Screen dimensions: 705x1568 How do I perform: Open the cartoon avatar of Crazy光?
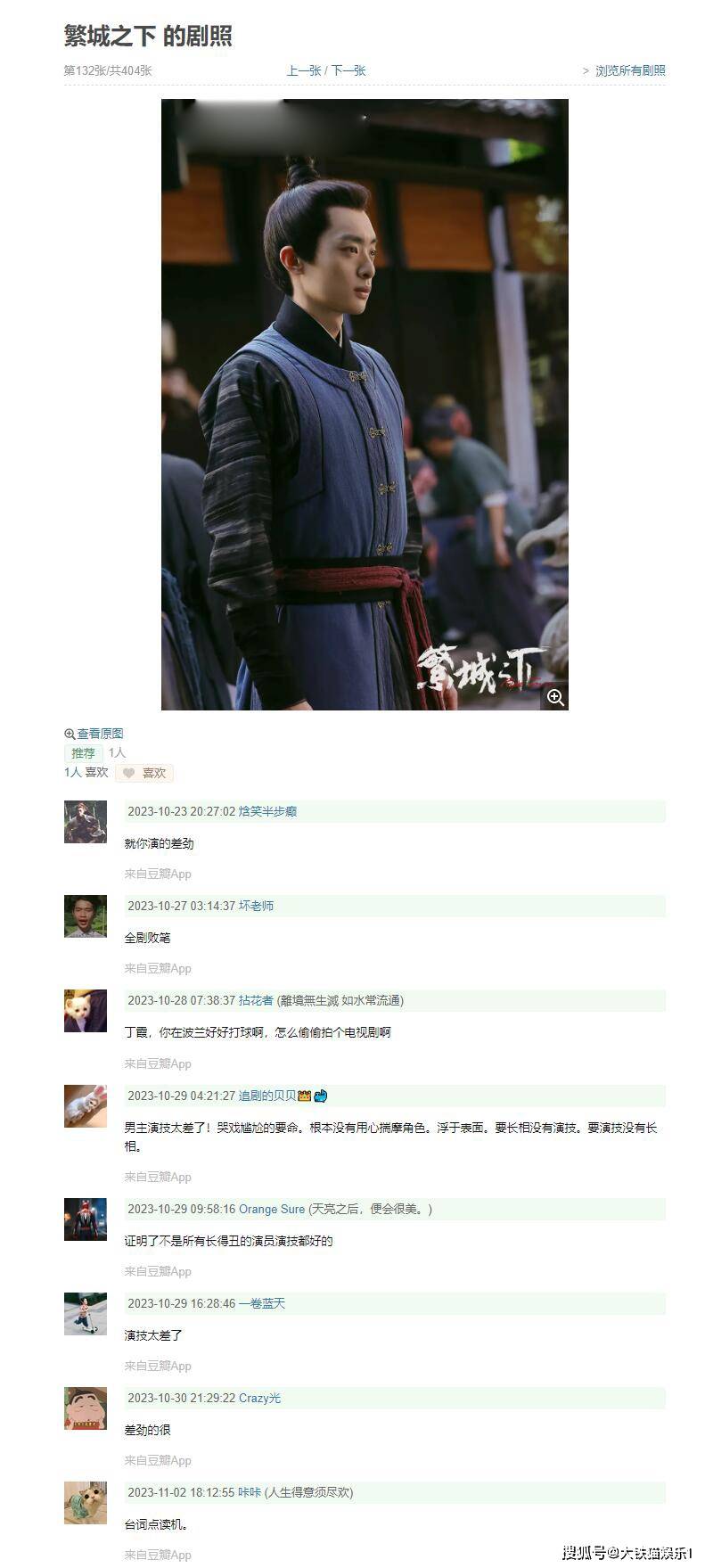coord(86,1408)
